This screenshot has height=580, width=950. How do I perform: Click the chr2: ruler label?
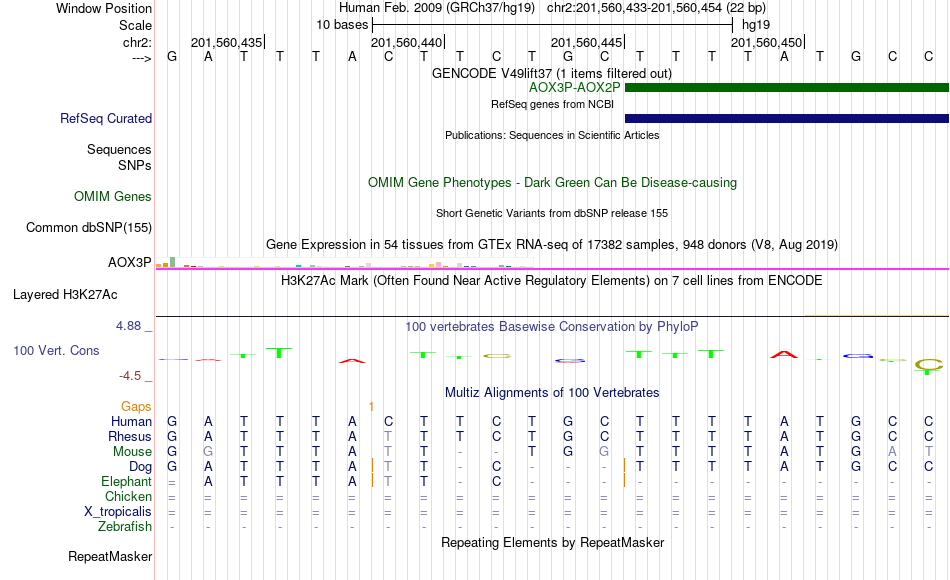pos(137,42)
